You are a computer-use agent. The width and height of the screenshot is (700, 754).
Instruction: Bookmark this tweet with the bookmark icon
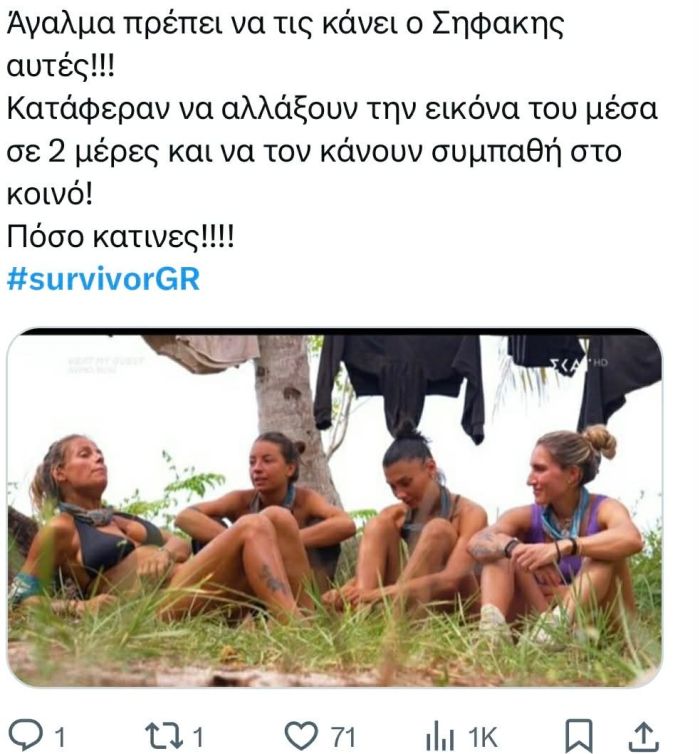tap(578, 736)
